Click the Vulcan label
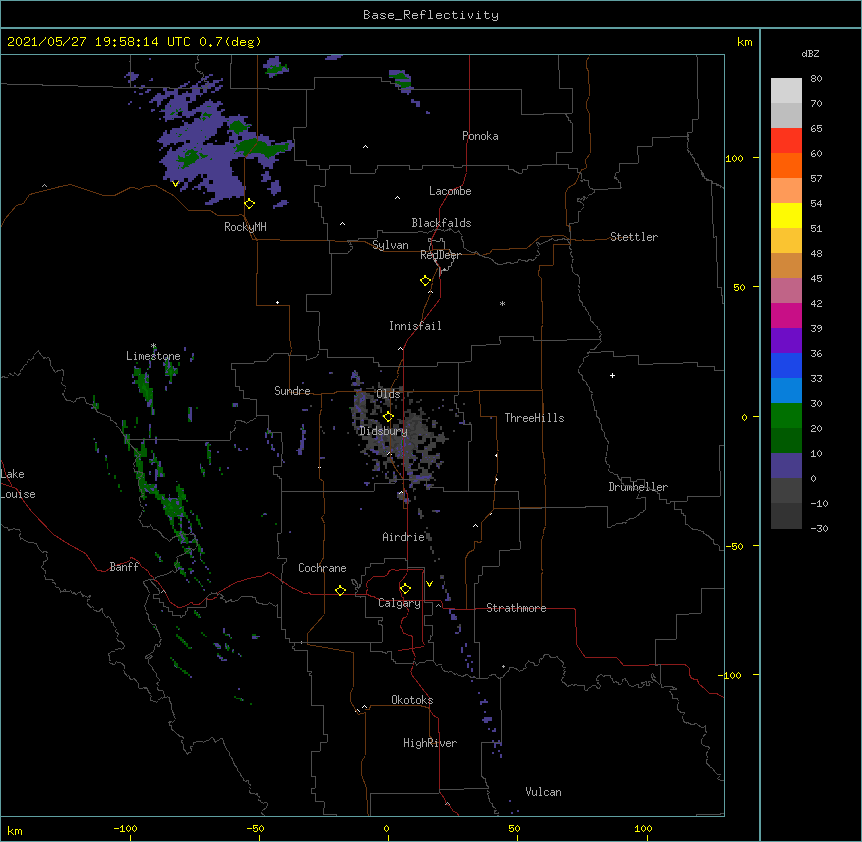 [543, 792]
